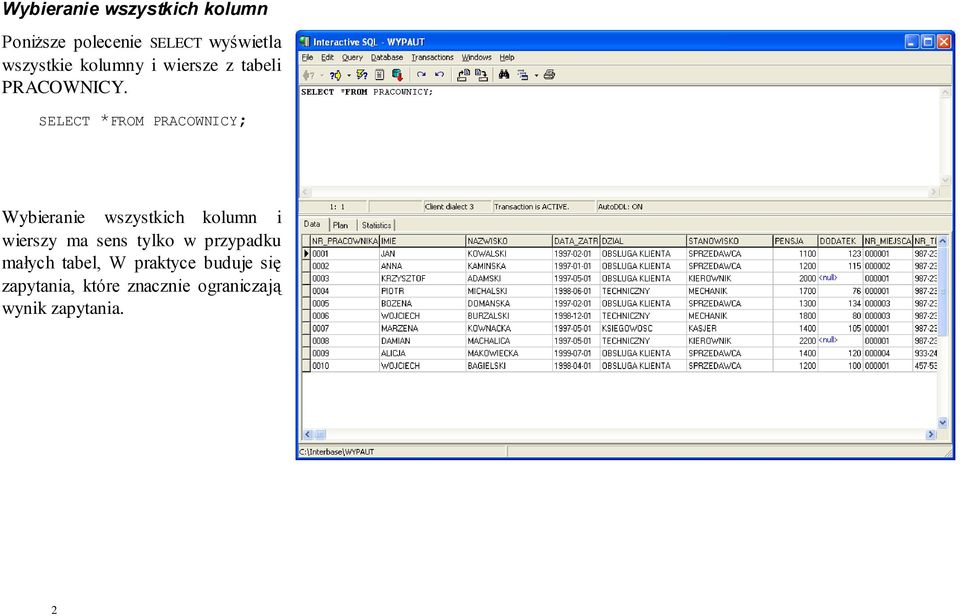
Task: Select the cell KAMINSKA
Action: pos(509,266)
